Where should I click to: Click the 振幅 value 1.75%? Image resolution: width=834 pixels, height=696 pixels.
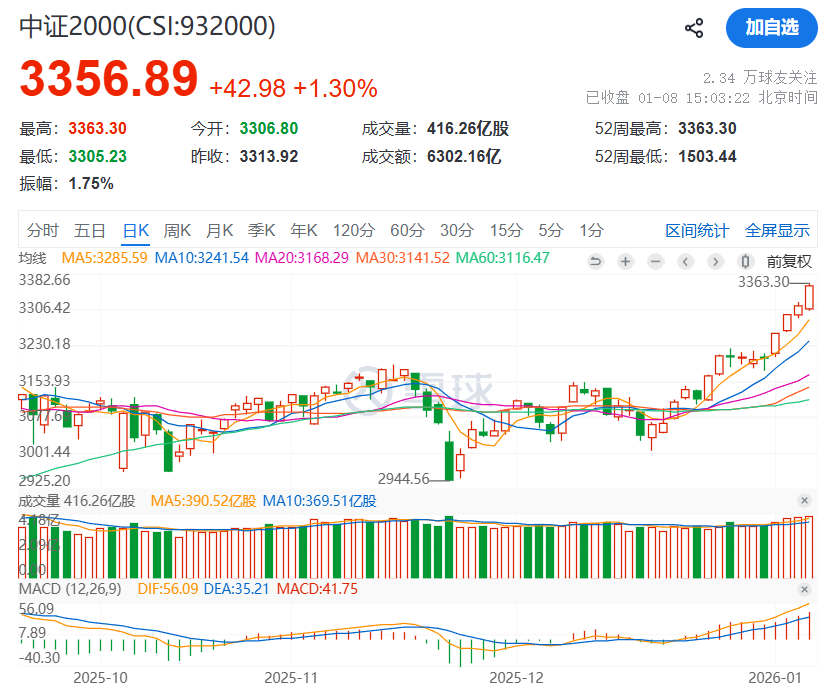coord(91,184)
